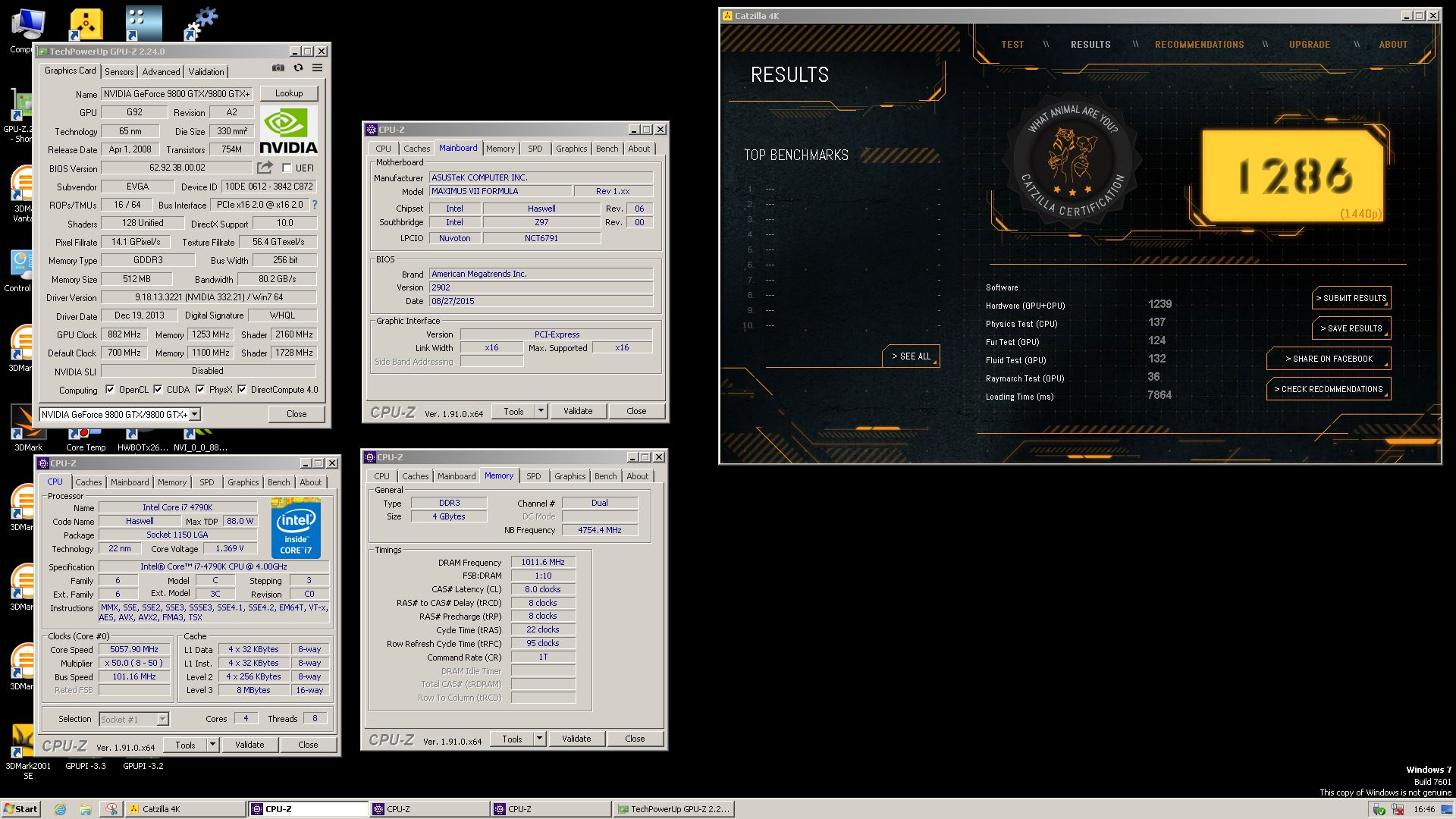The height and width of the screenshot is (819, 1456).
Task: Toggle the CUDA checkbox
Action: tap(158, 390)
